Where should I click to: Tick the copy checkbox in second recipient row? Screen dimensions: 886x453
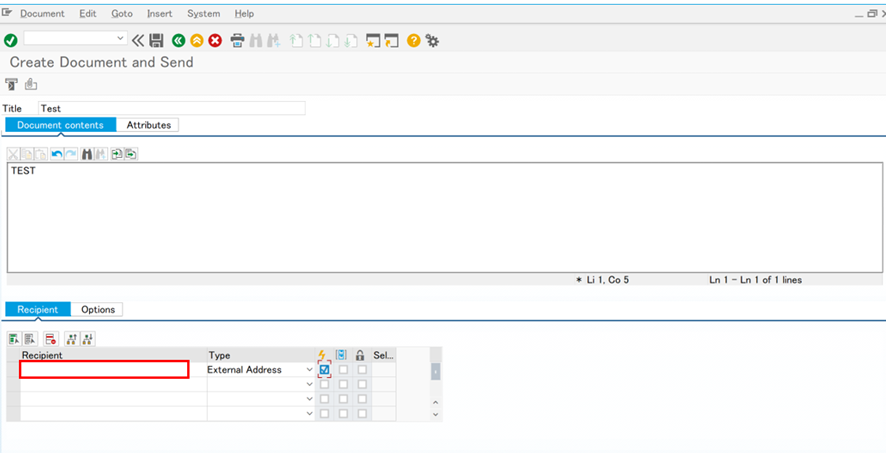pos(344,384)
